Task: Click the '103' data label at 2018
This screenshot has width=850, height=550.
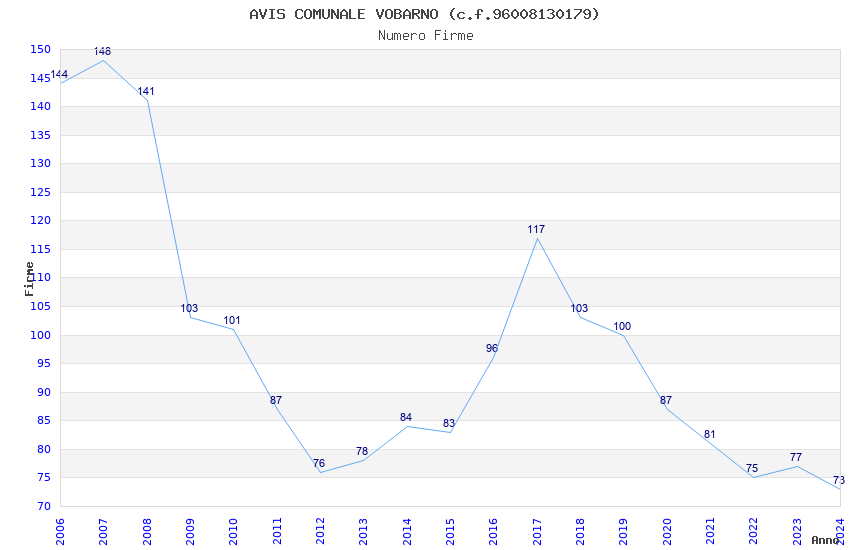Action: point(579,308)
